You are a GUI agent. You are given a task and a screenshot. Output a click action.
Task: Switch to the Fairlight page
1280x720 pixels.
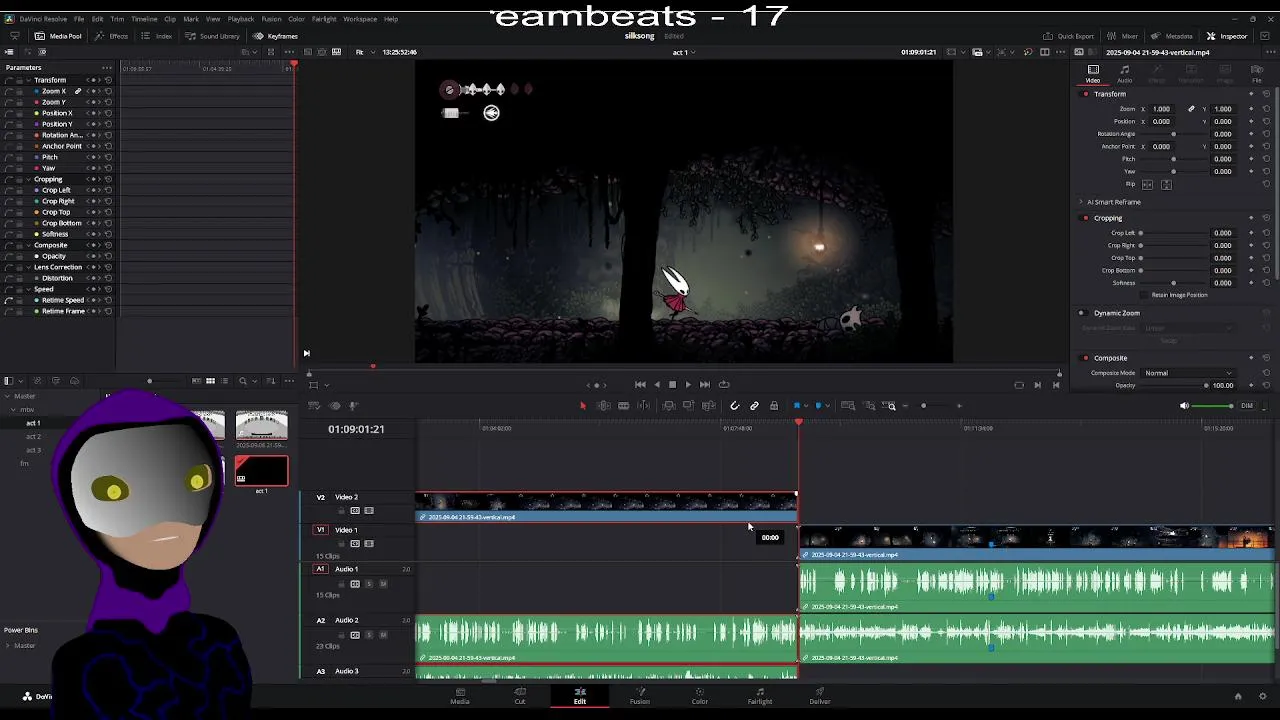pyautogui.click(x=760, y=696)
